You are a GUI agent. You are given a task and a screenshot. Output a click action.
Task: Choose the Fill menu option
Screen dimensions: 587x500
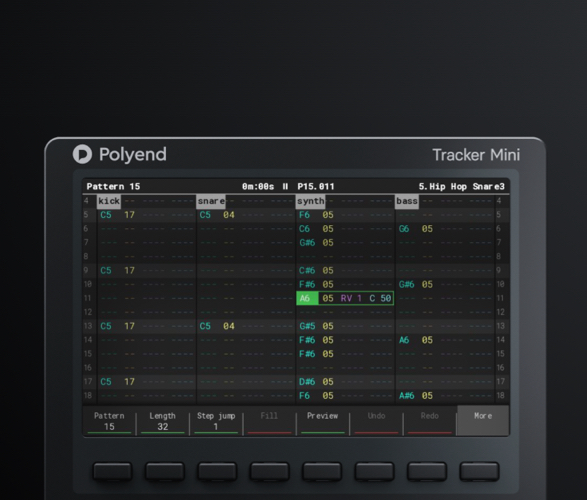[x=269, y=421]
